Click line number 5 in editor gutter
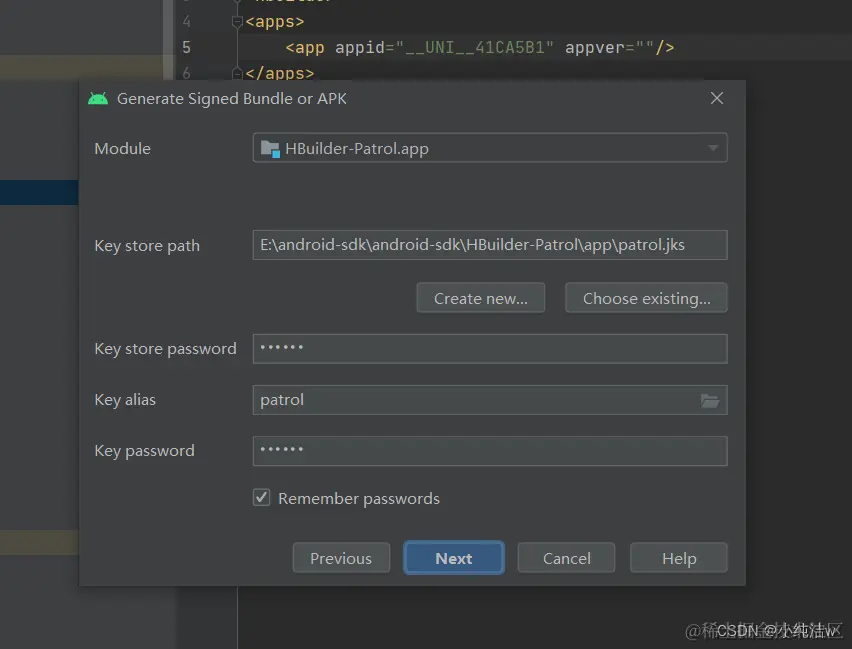 pyautogui.click(x=186, y=47)
